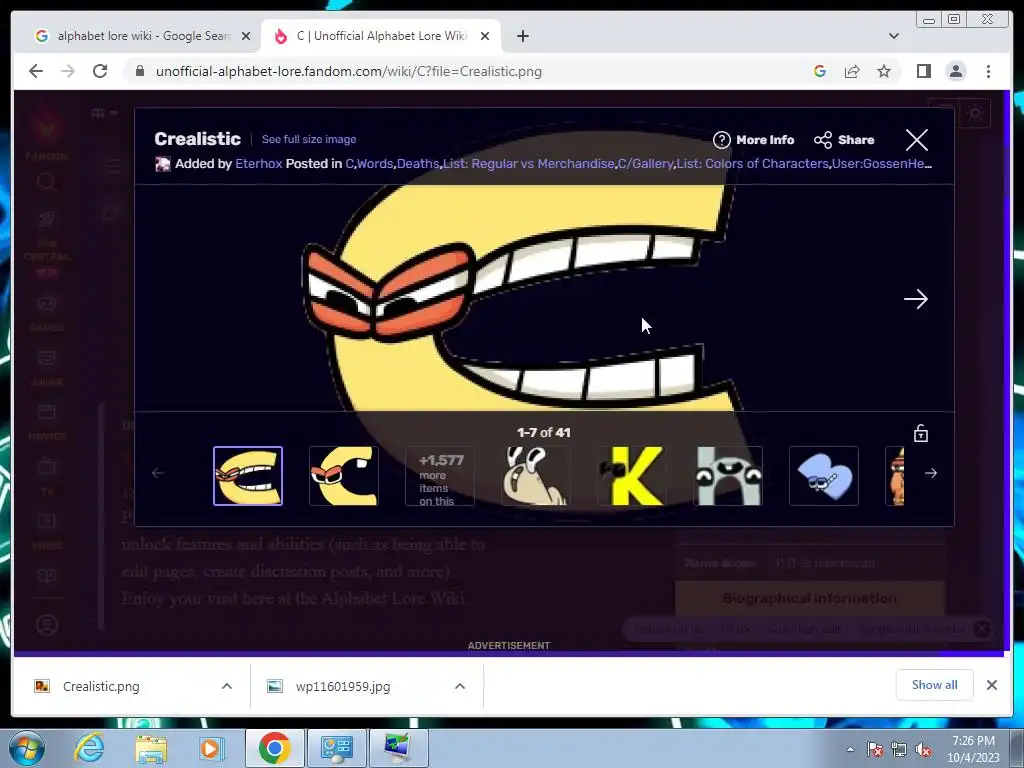Expand Crealistic.png download options chevron

pyautogui.click(x=227, y=686)
